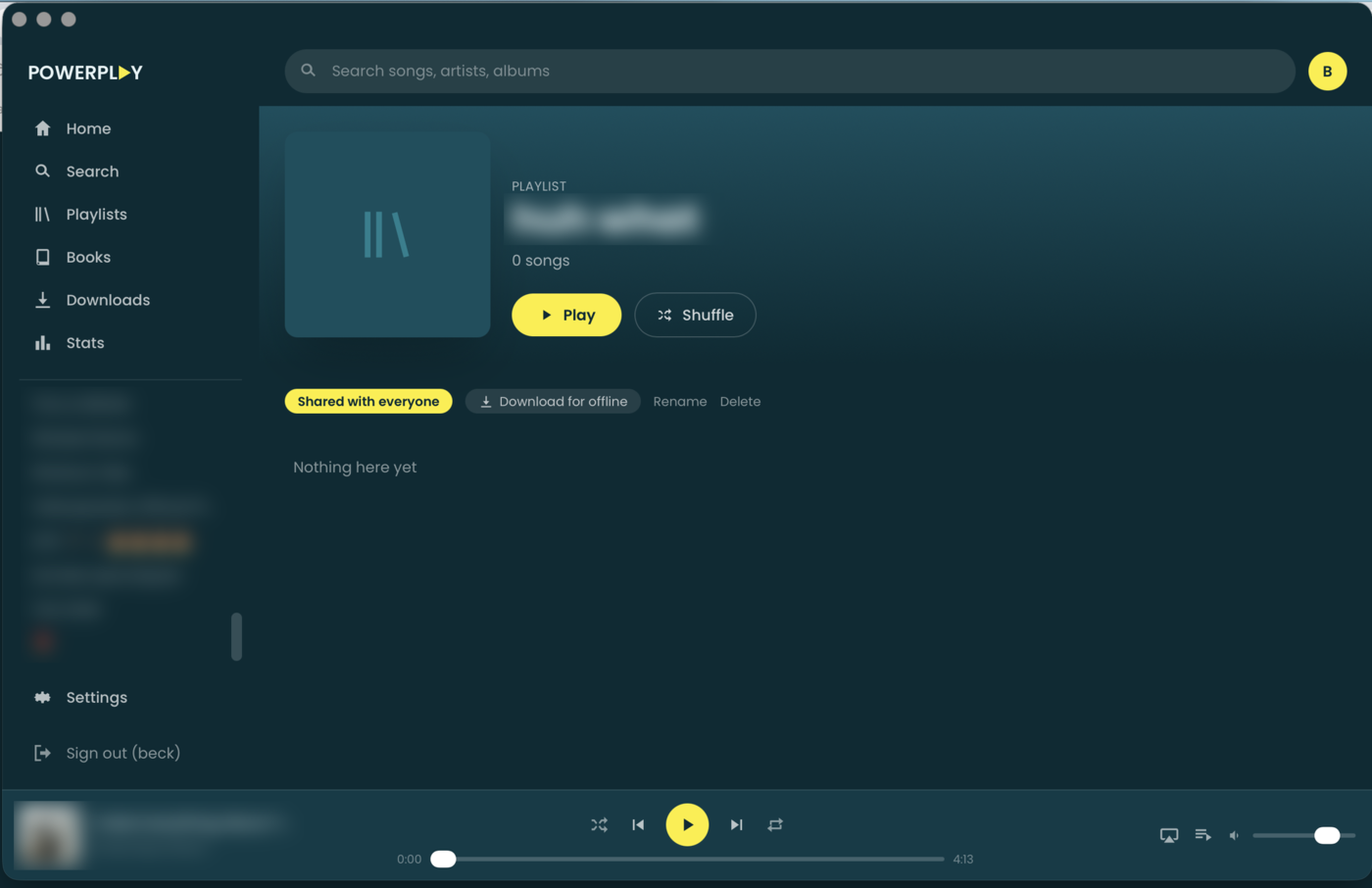Viewport: 1372px width, 888px height.
Task: Go to Search in sidebar
Action: coord(76,172)
